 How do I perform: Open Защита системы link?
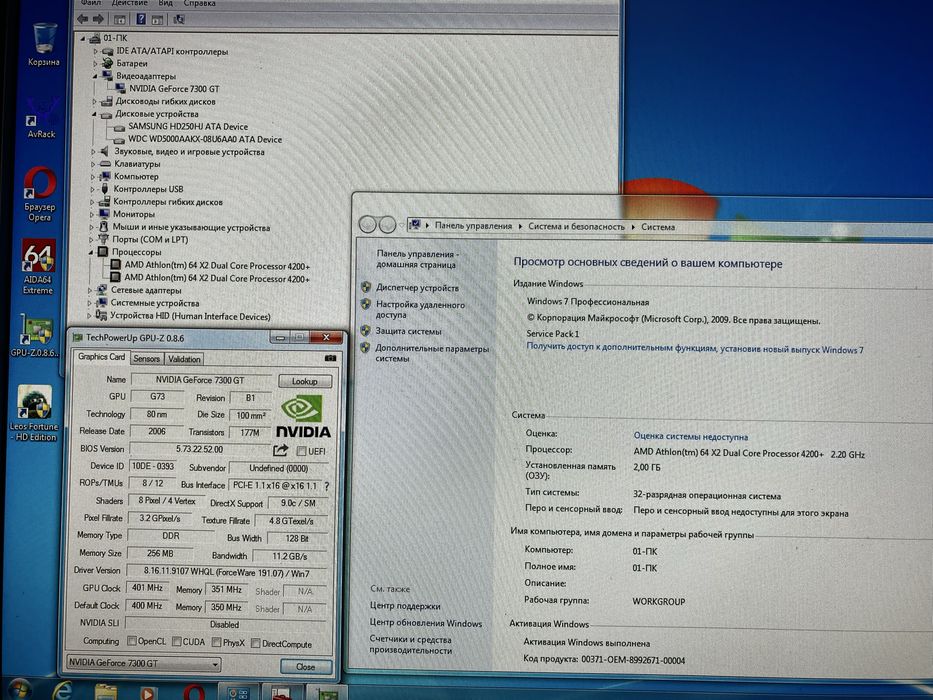click(x=408, y=331)
